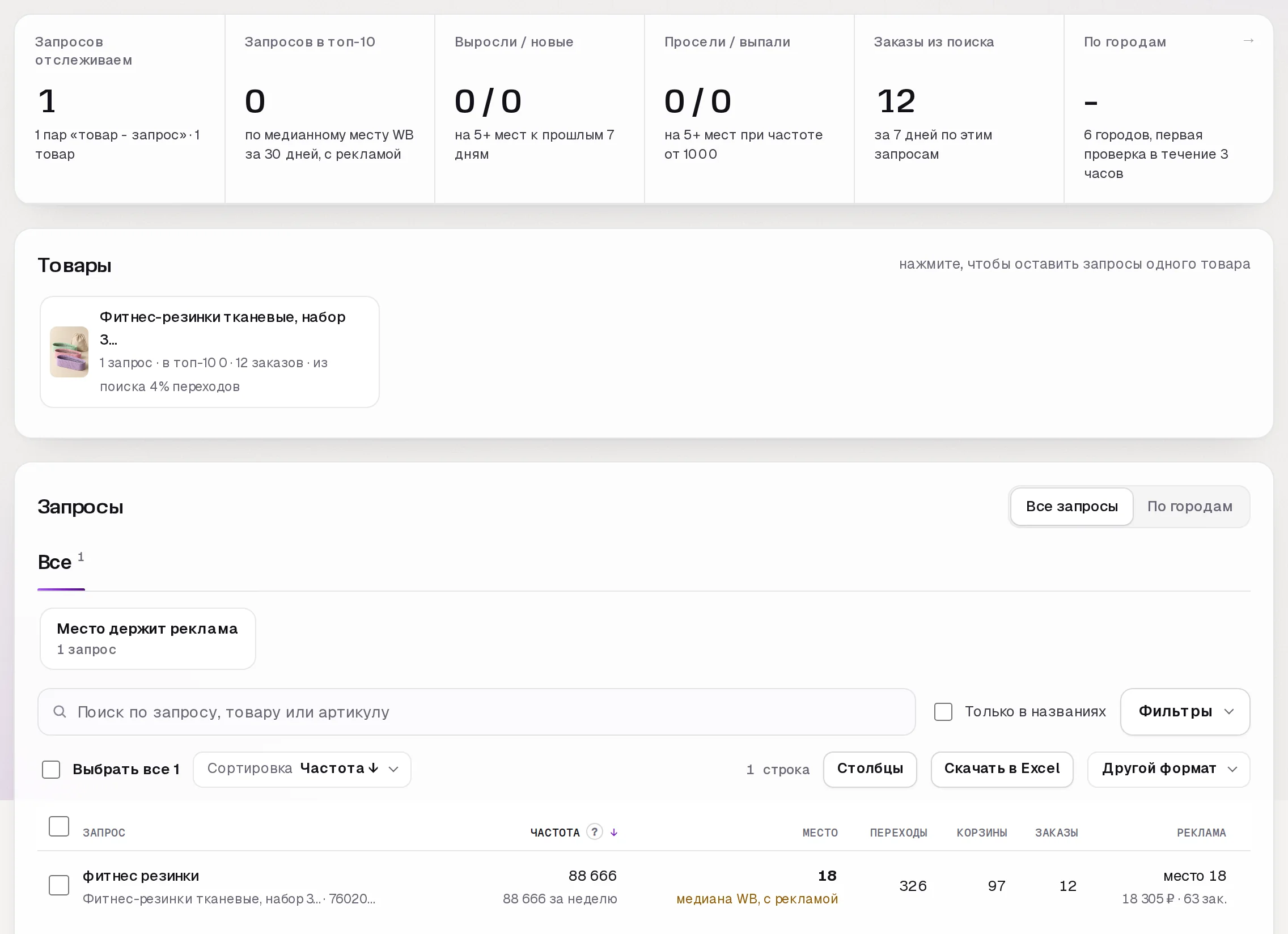Click the sort arrow beside Частота header
Screen dimensions: 1288x934
(x=614, y=833)
